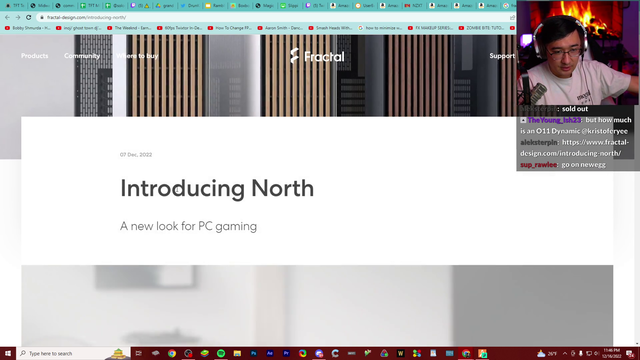Open the Discord taskbar icon
Screen dimensions: 640x360
click(319, 353)
